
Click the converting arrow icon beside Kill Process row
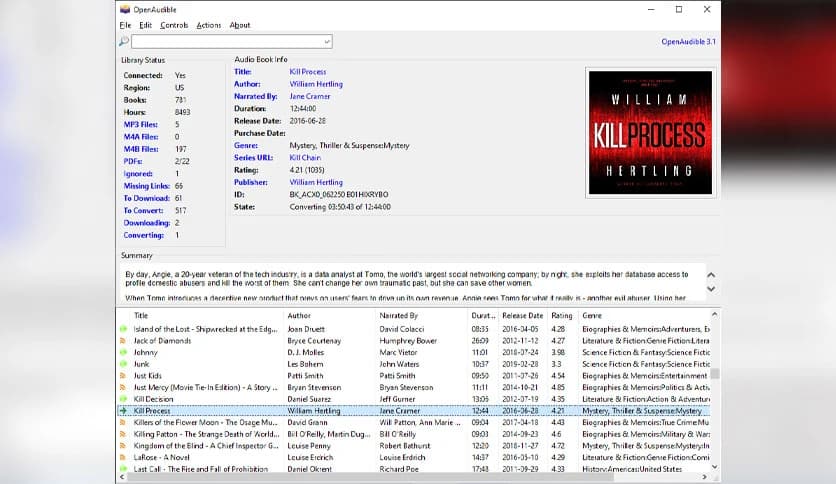pyautogui.click(x=123, y=410)
